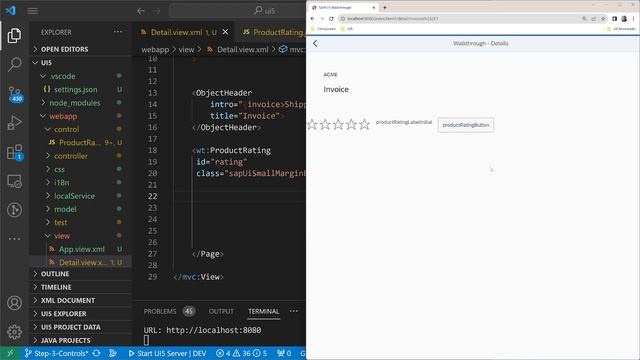Open the Extensions view in activity bar
640x360 pixels.
pos(15,152)
